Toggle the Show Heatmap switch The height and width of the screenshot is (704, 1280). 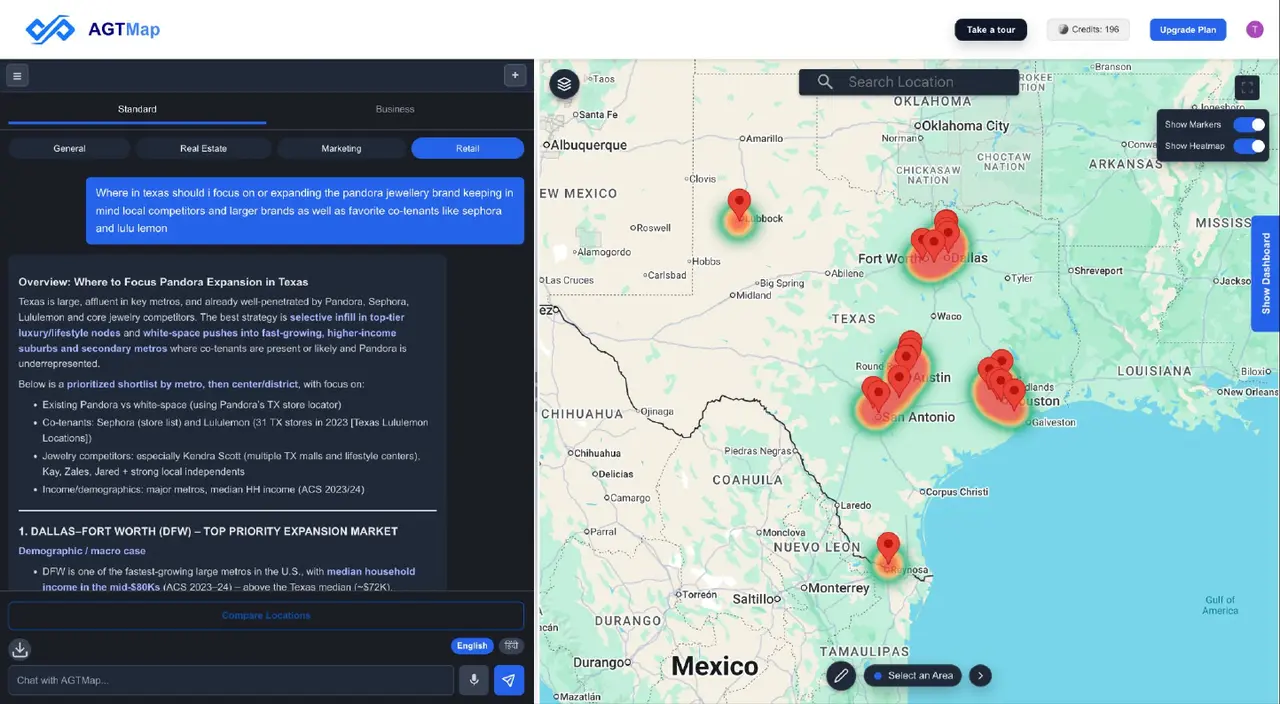(1249, 146)
